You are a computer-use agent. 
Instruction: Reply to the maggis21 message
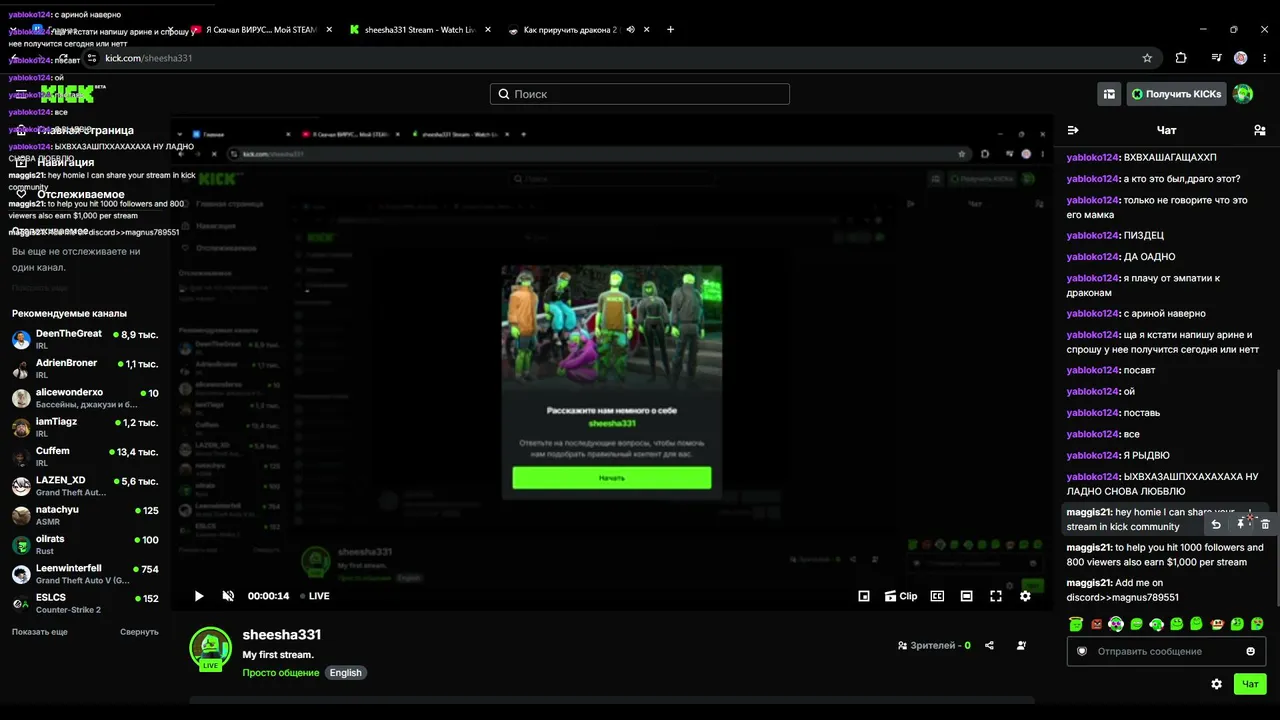pyautogui.click(x=1216, y=524)
